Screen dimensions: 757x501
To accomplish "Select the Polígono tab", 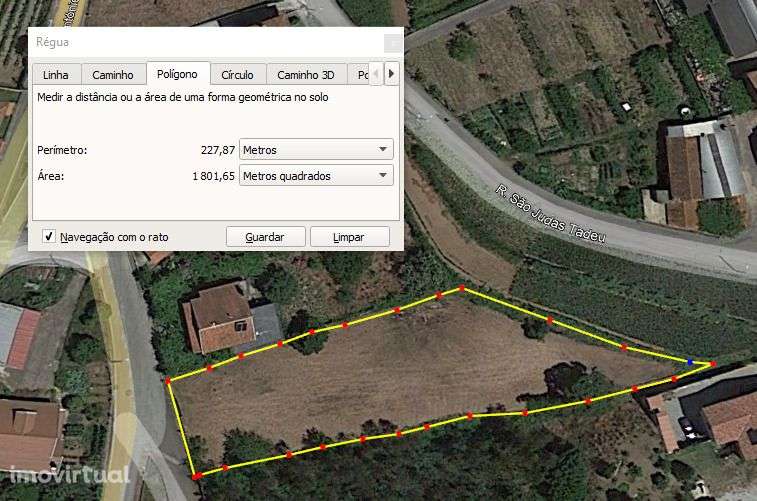I will (x=178, y=74).
